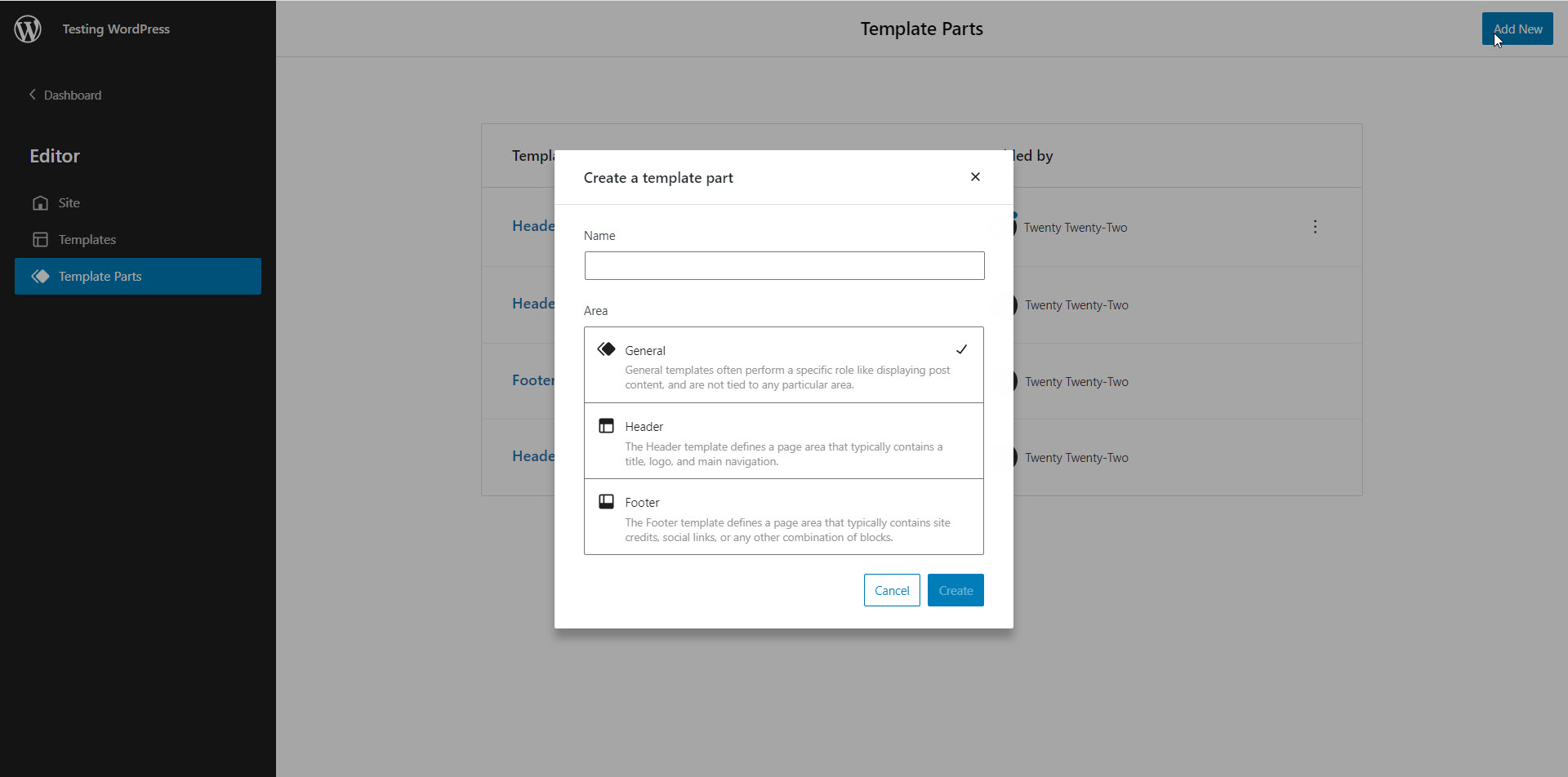Click the Header area layout icon
Image resolution: width=1568 pixels, height=777 pixels.
(x=606, y=426)
